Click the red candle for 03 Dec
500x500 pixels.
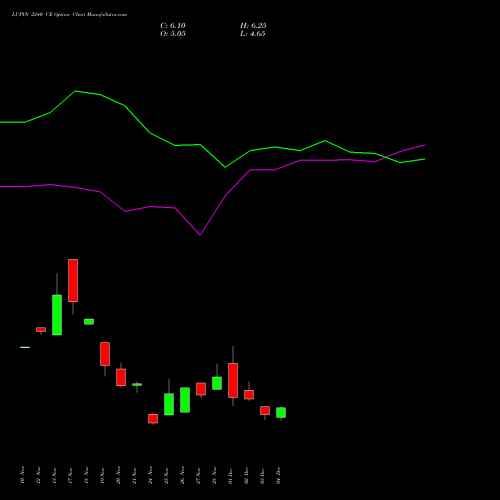(265, 410)
